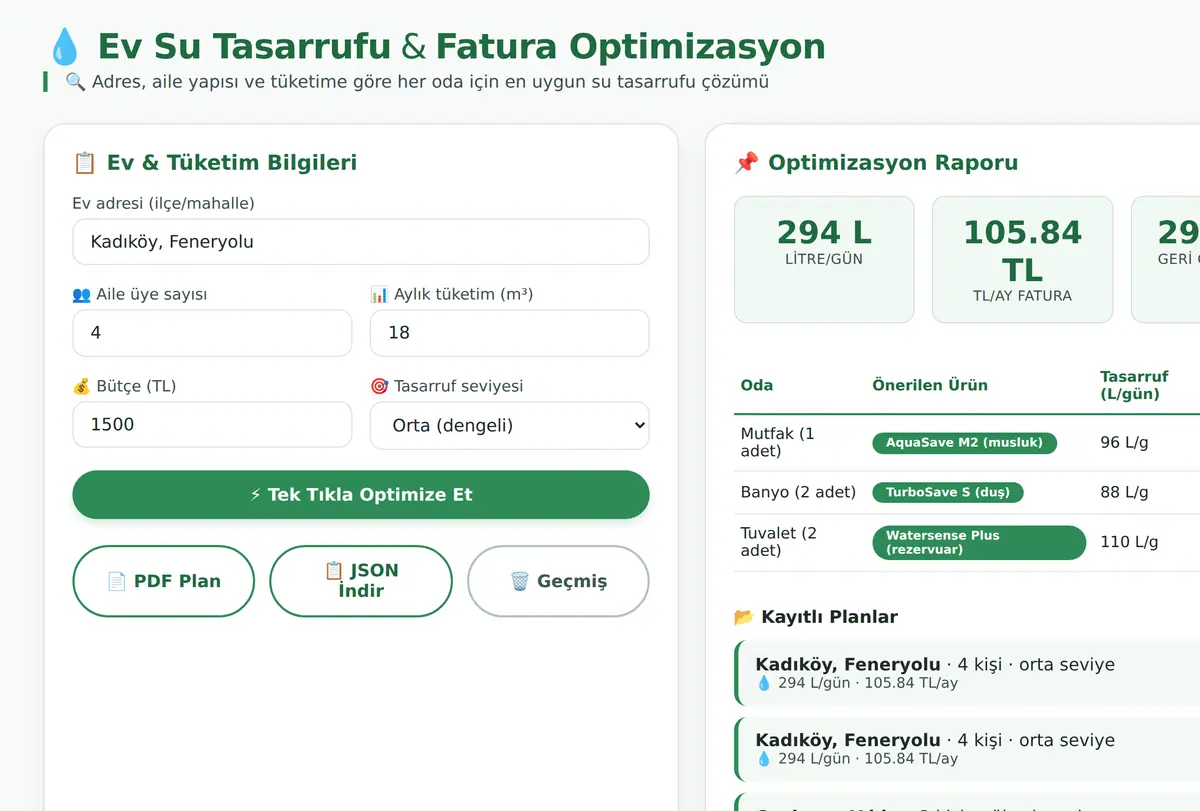The width and height of the screenshot is (1200, 811).
Task: Click the family icon next to Aile üye sayısı
Action: 81,295
